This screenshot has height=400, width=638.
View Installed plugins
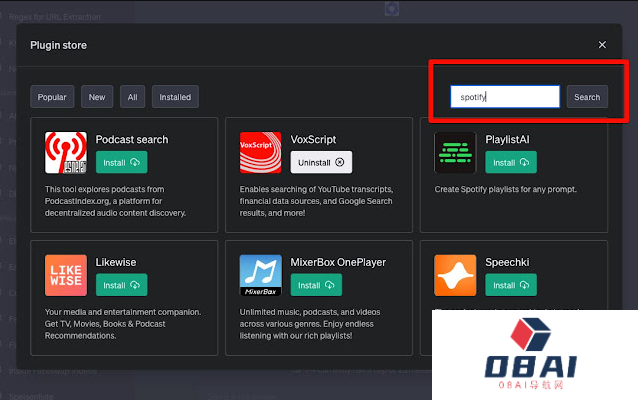(175, 97)
